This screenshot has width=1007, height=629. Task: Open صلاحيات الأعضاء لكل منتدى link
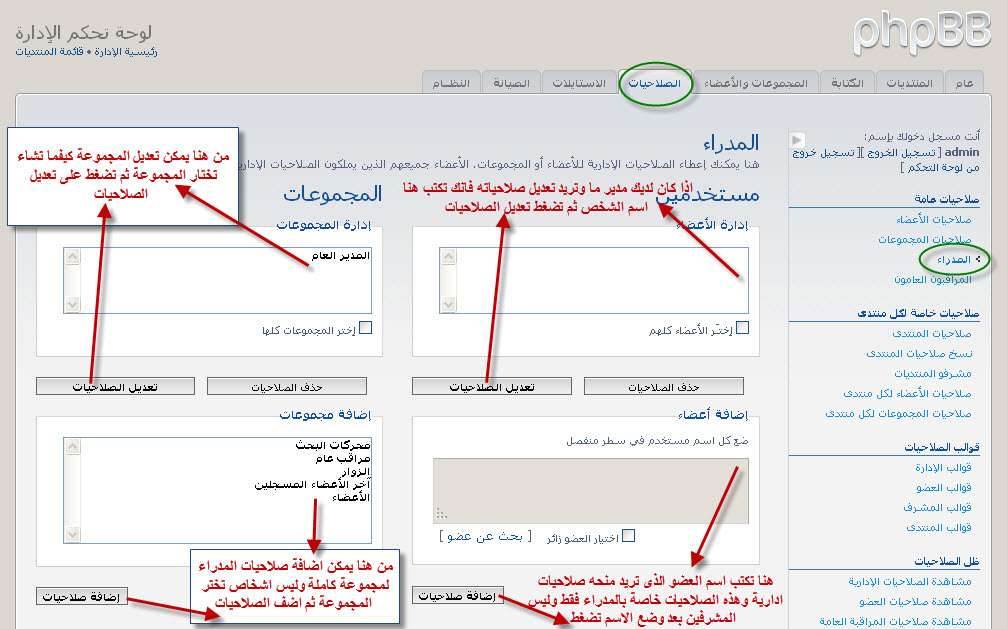point(907,393)
